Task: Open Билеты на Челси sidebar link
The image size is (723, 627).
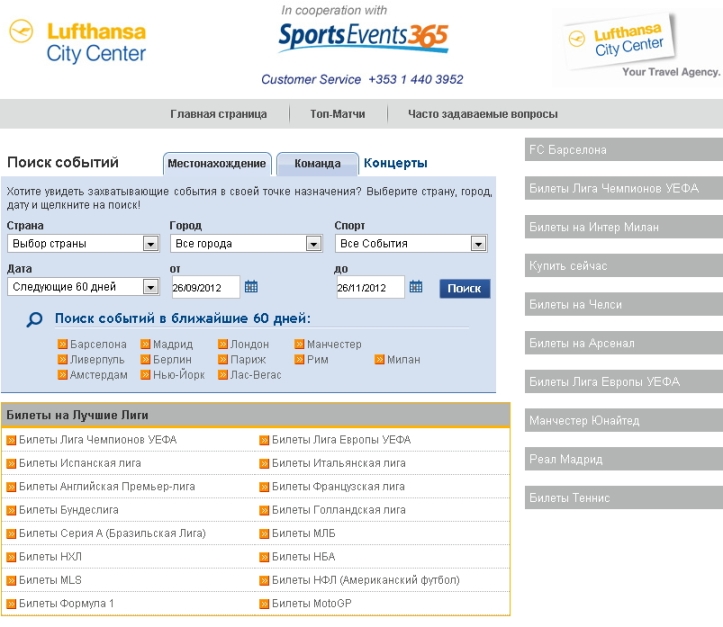Action: 624,304
